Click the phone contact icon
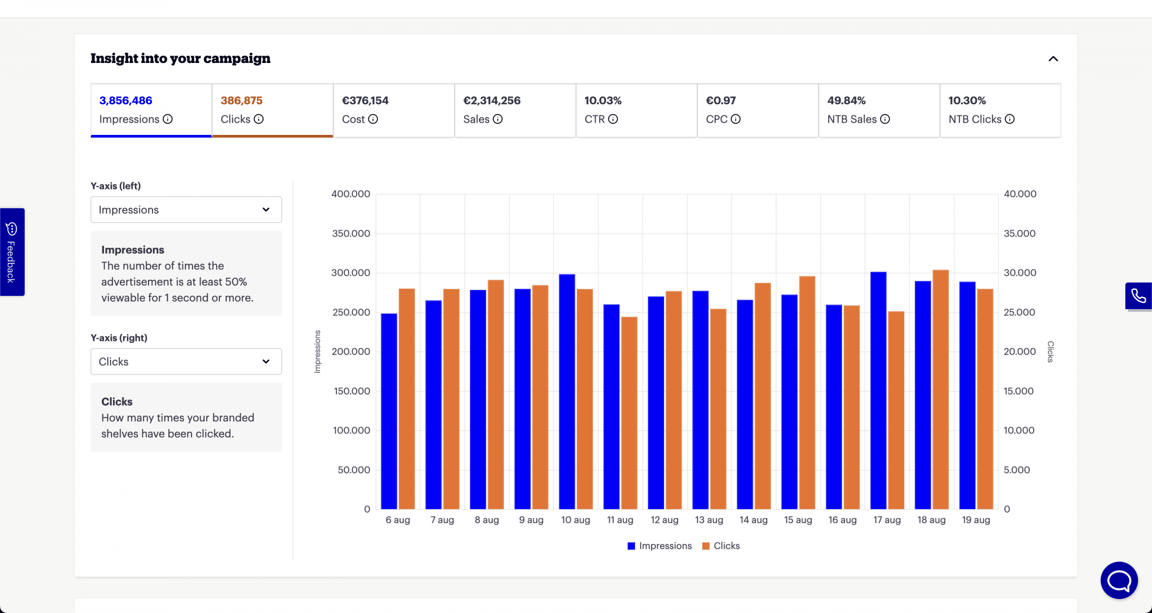Viewport: 1152px width, 613px height. pyautogui.click(x=1138, y=296)
